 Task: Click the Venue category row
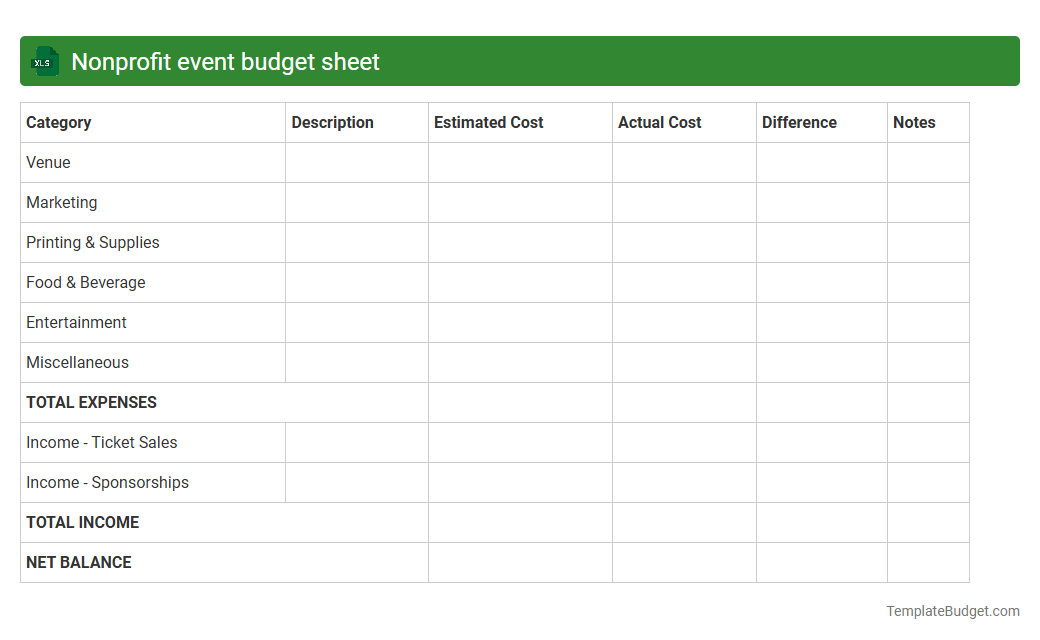pos(47,162)
